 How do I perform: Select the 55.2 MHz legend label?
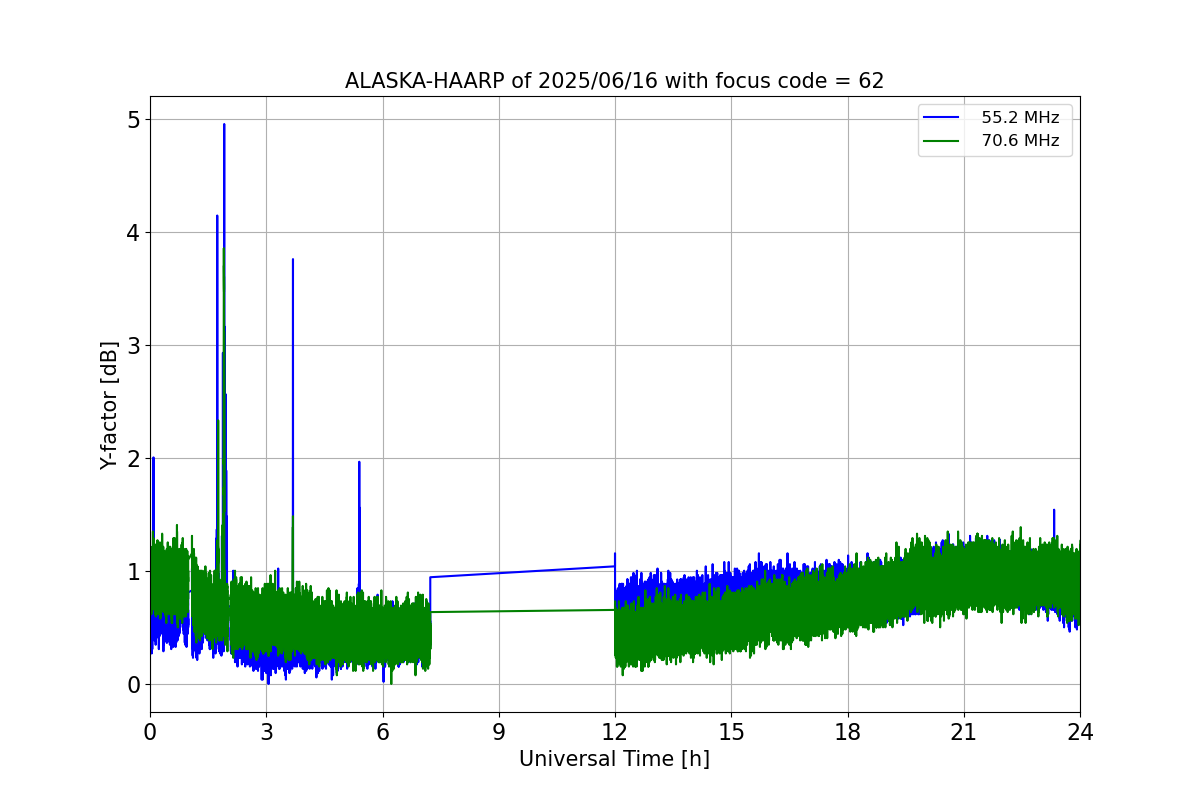[1020, 118]
